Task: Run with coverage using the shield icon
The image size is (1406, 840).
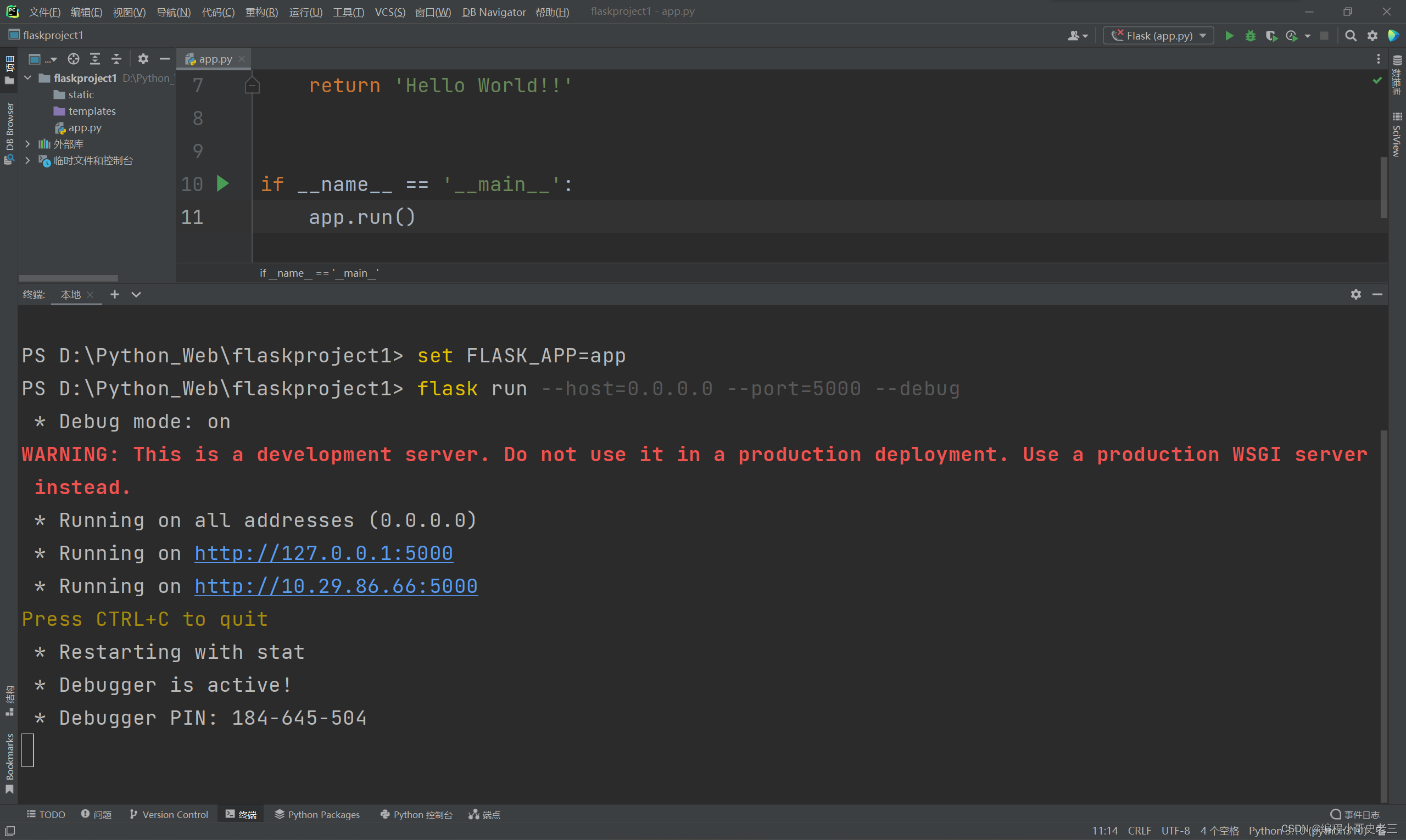Action: tap(1272, 35)
